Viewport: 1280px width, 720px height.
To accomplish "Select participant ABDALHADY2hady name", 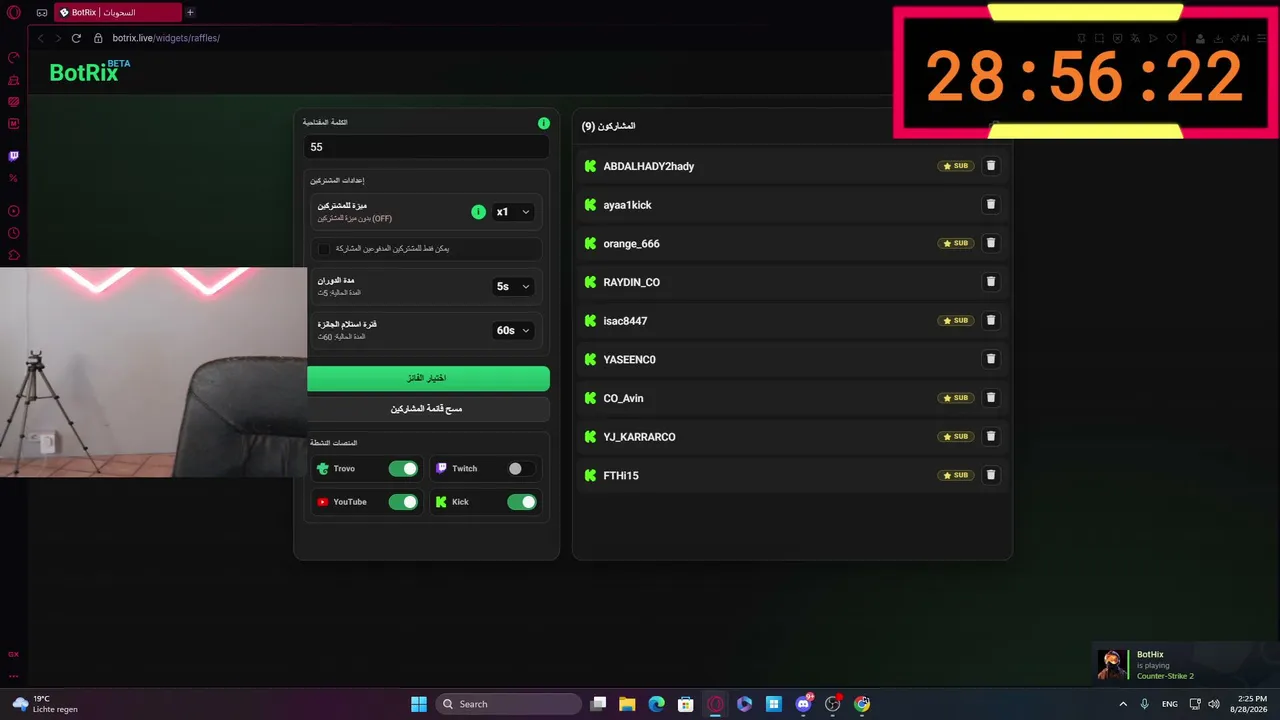I will click(648, 166).
